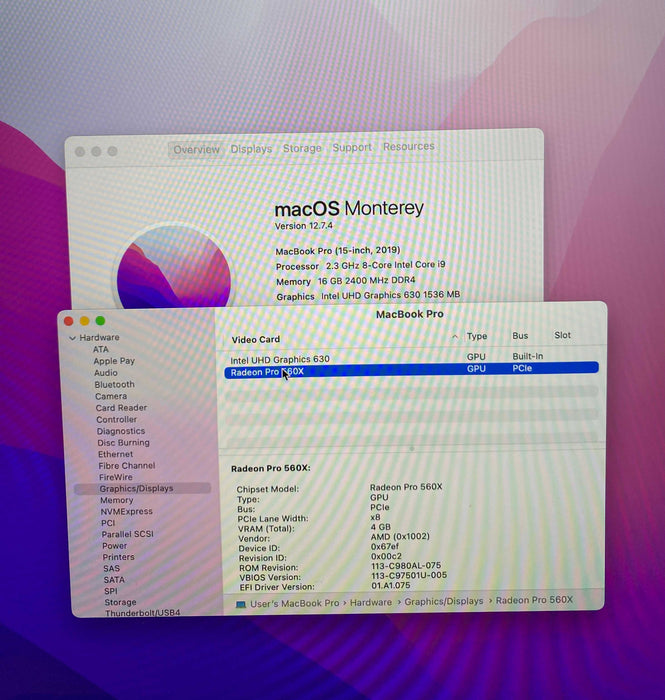Select Controller in the hardware sidebar

coord(117,419)
